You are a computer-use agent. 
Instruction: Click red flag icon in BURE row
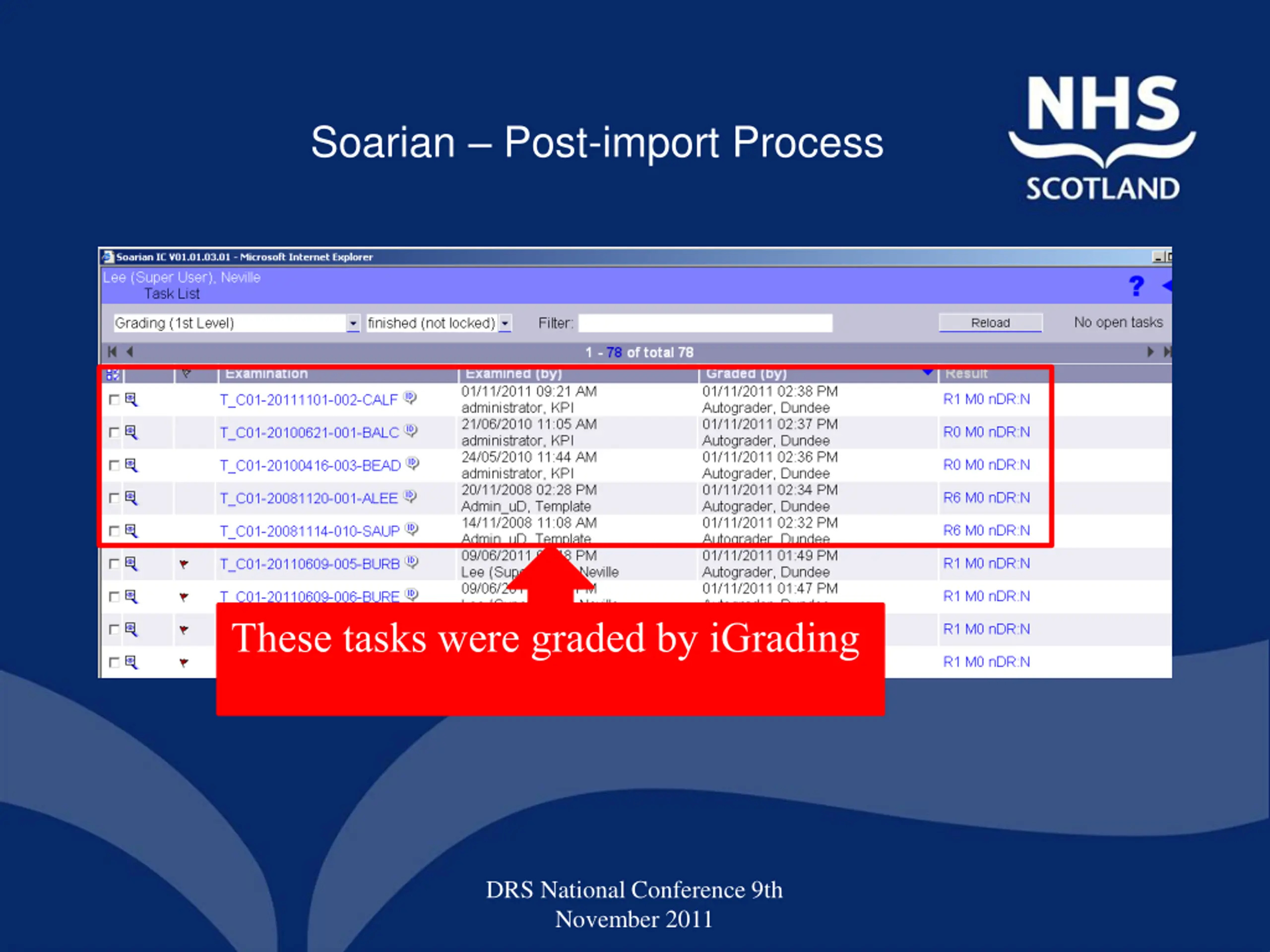pos(184,597)
